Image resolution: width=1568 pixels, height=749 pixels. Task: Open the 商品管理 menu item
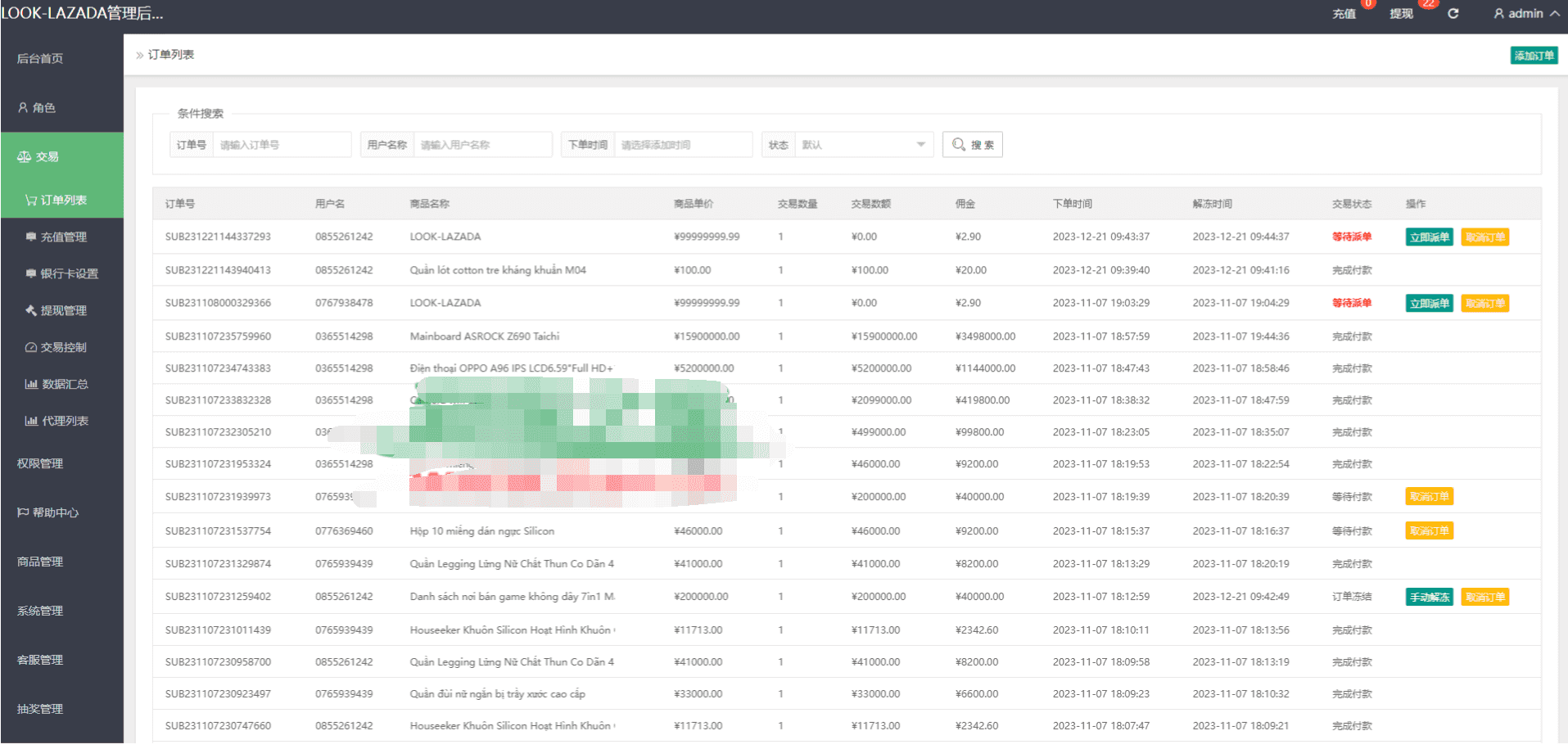[40, 562]
